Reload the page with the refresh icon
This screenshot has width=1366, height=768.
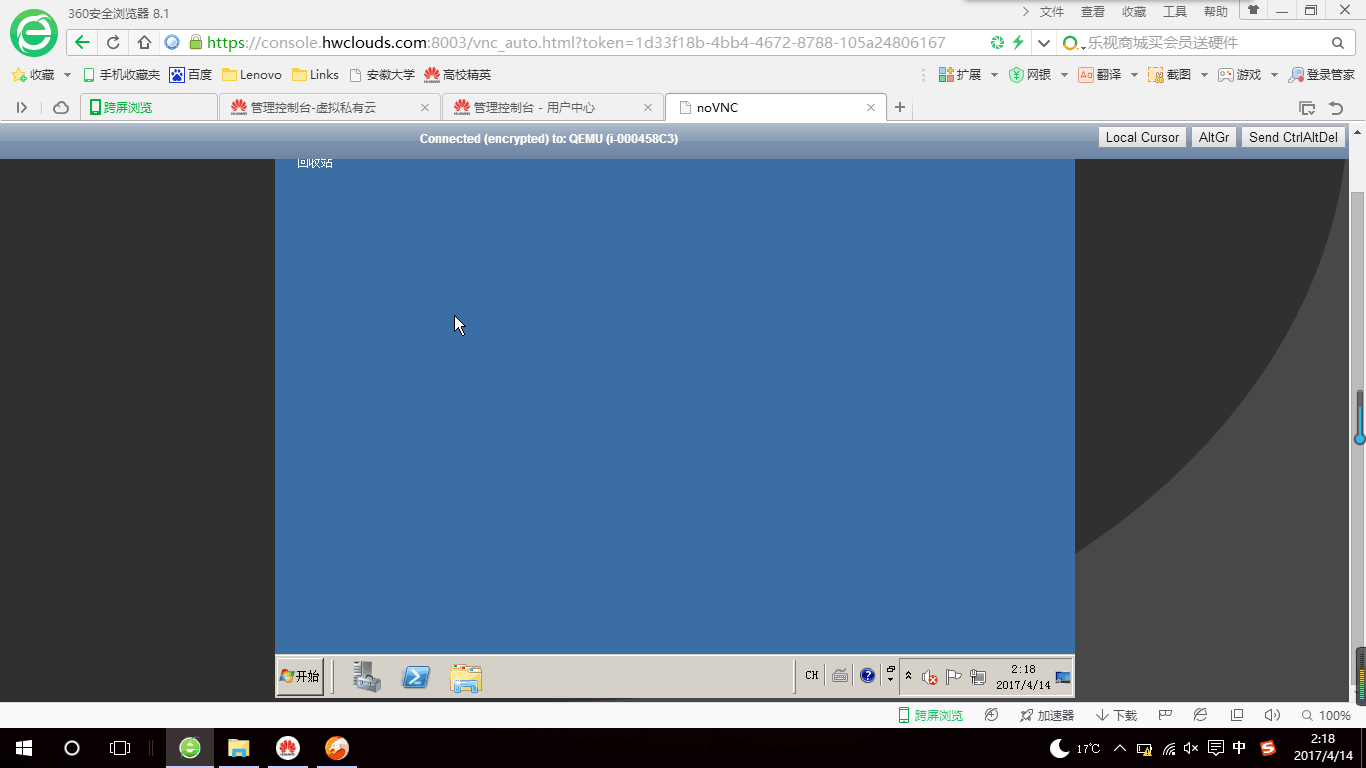coord(113,43)
